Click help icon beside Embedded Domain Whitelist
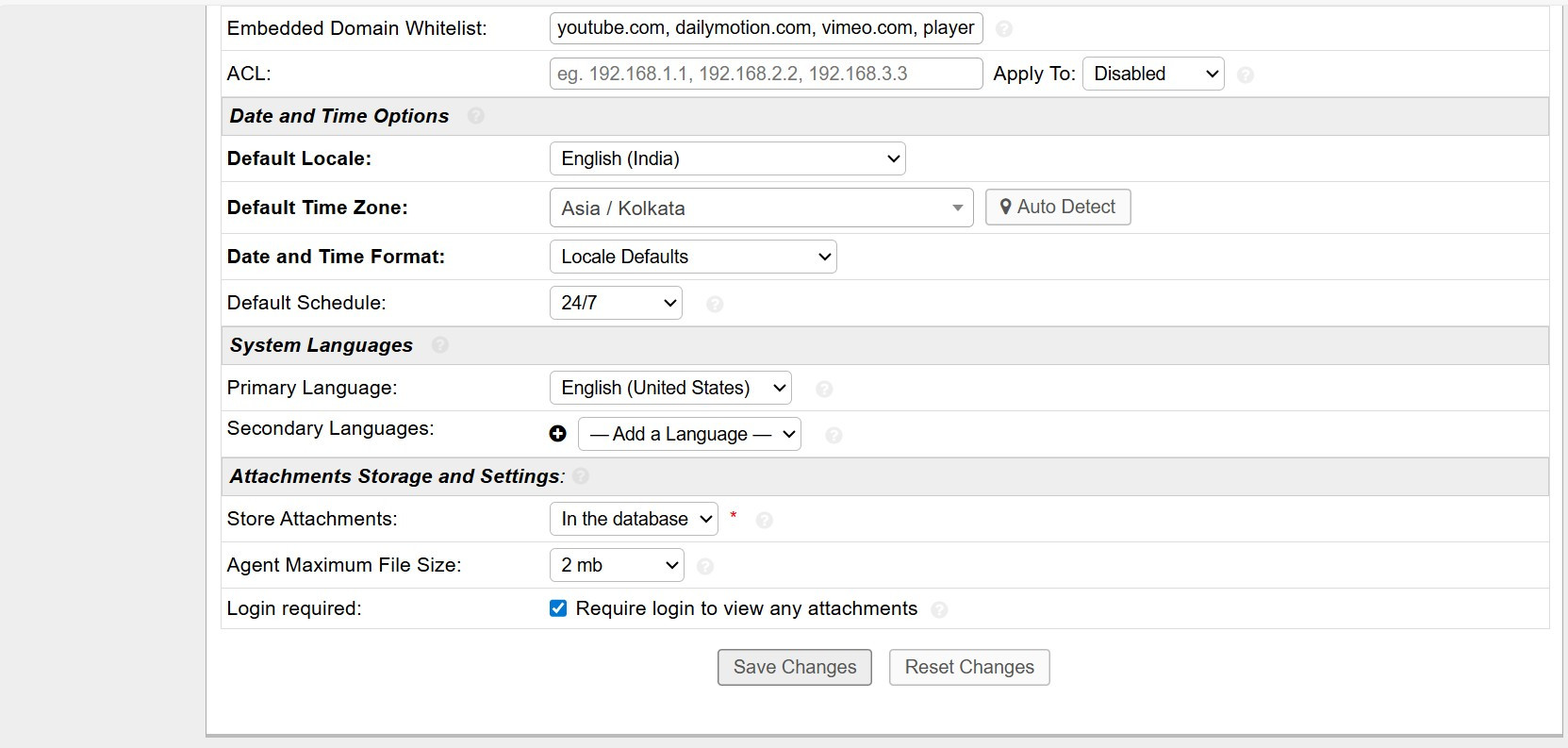This screenshot has width=1568, height=748. (1004, 29)
